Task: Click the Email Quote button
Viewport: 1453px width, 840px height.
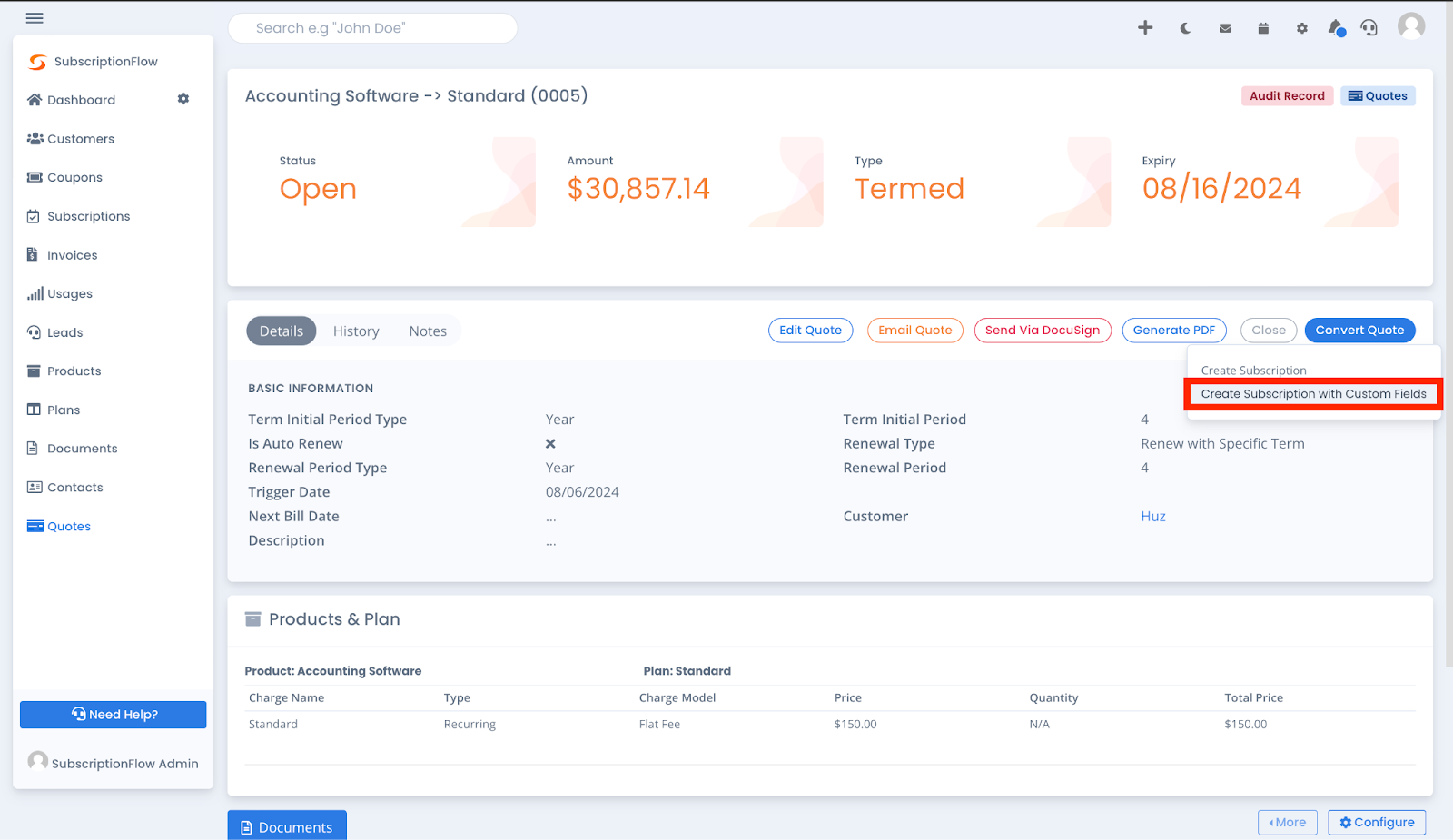Action: coord(915,331)
